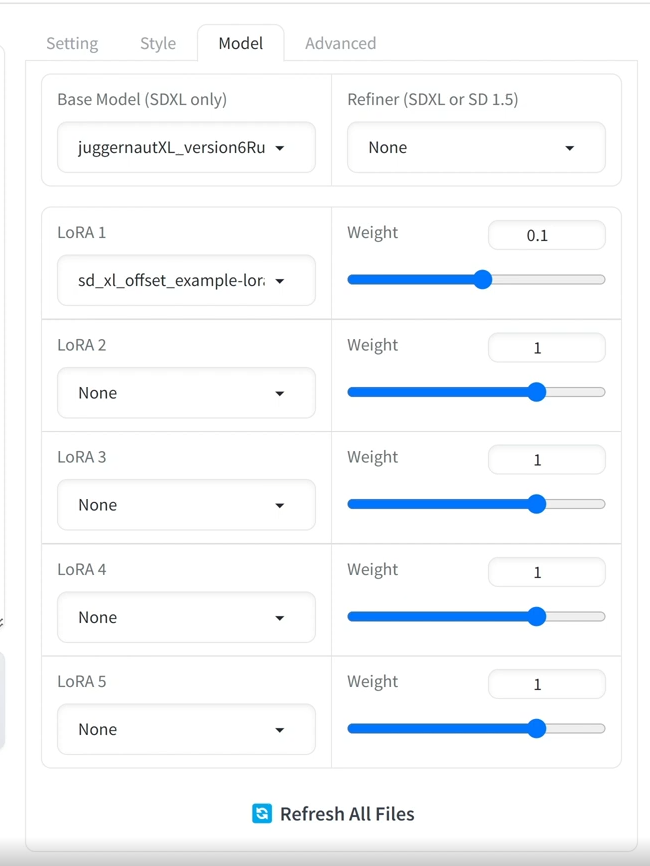This screenshot has height=866, width=650.
Task: Open the Style tab
Action: click(x=158, y=43)
